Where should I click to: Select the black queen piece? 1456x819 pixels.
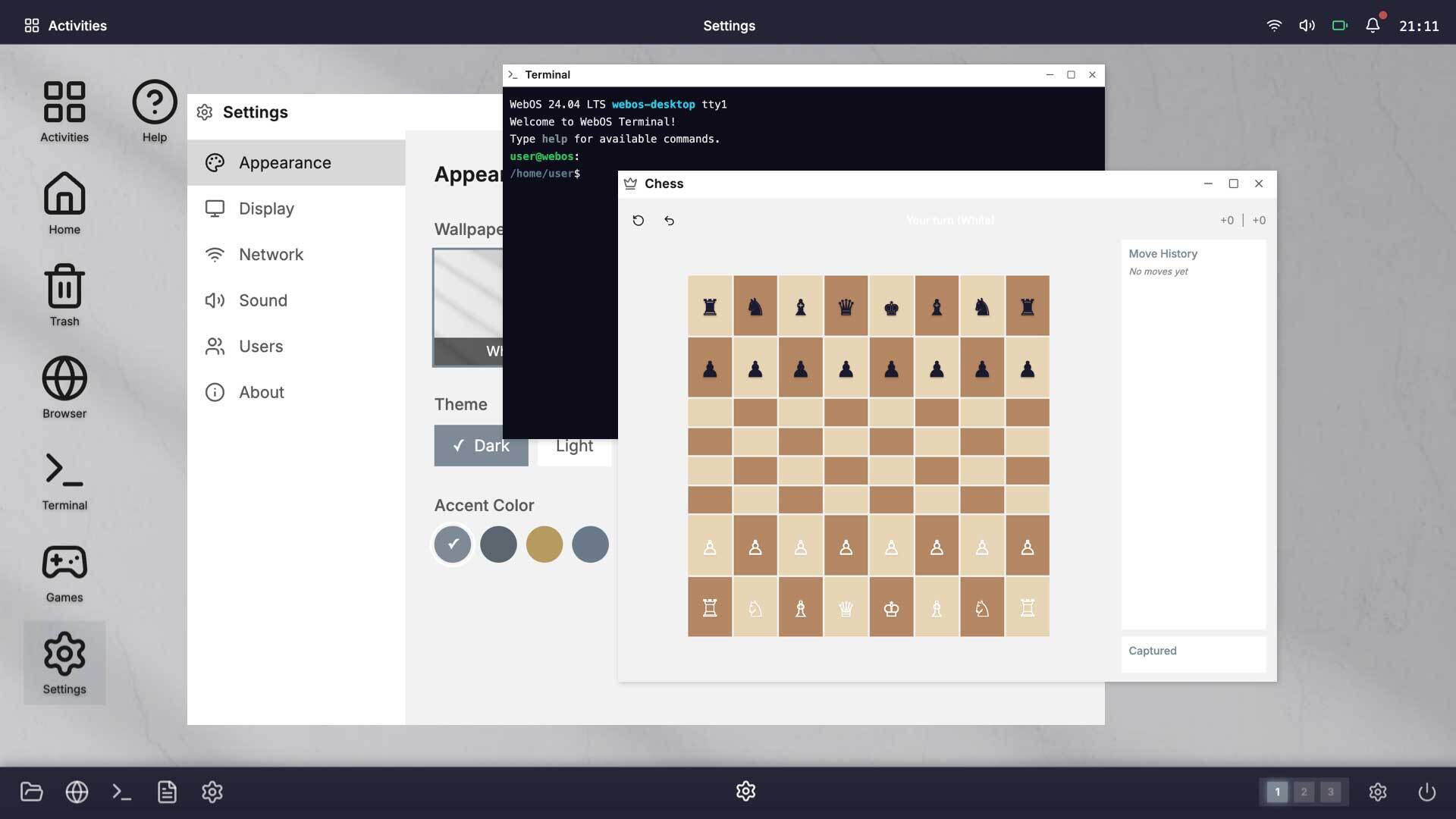[846, 306]
